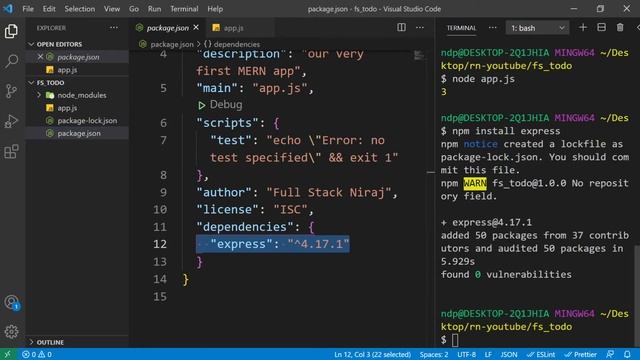Click ESLint status bar item
Viewport: 640px width, 360px height.
tap(540, 354)
